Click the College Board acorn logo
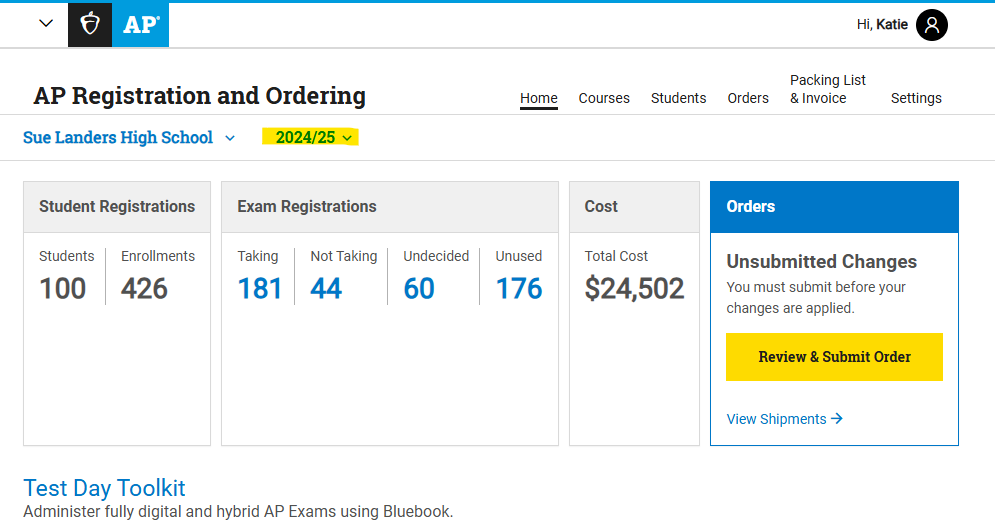 tap(90, 25)
